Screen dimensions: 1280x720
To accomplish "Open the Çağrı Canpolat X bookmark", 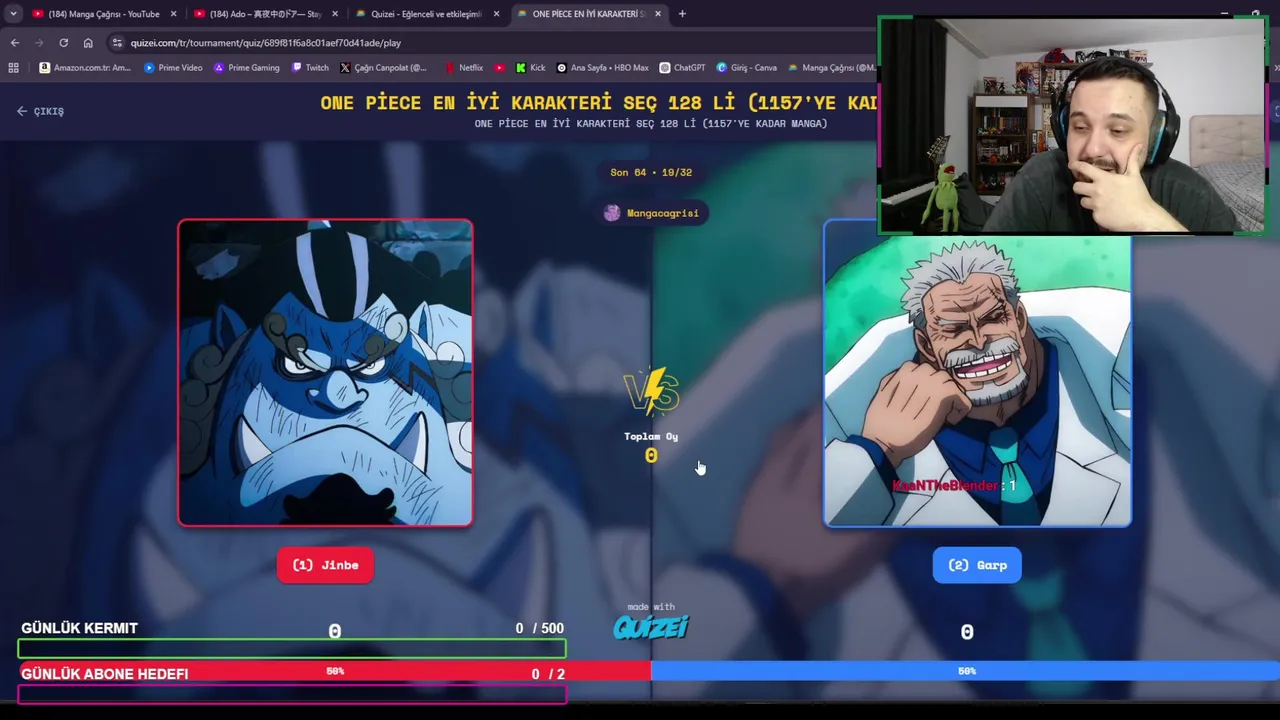I will [383, 68].
